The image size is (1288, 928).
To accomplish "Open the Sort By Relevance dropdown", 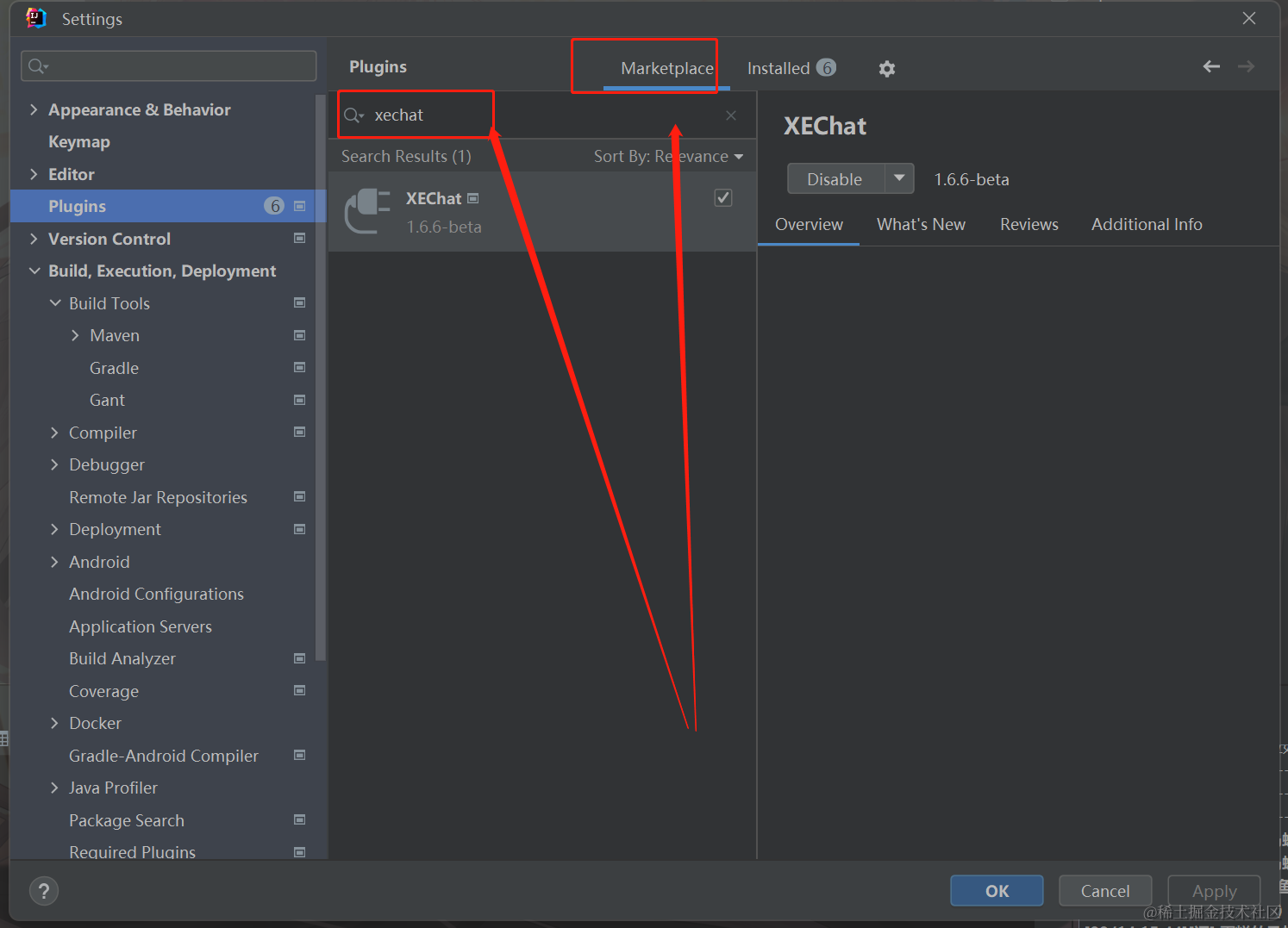I will pyautogui.click(x=668, y=157).
